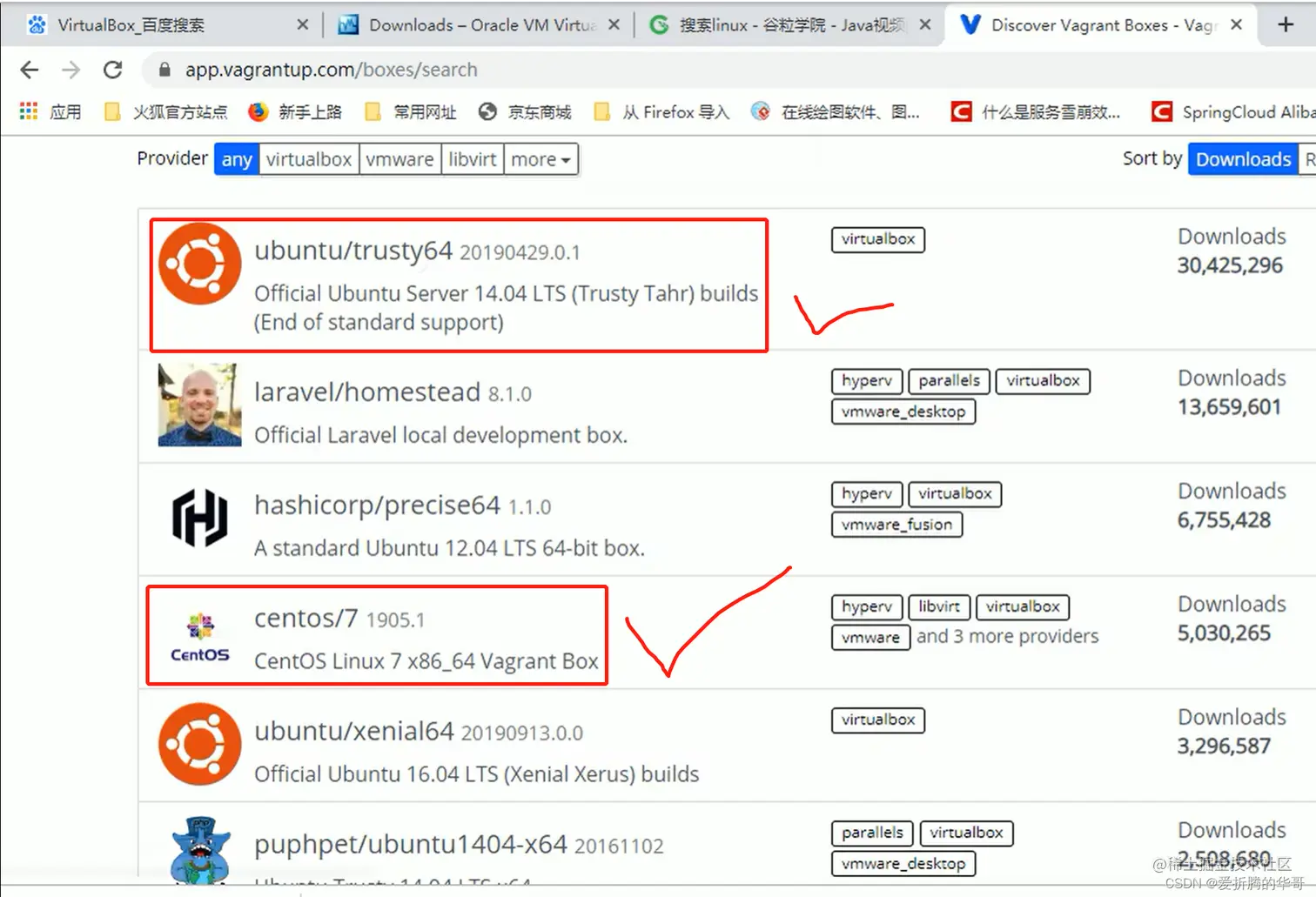Image resolution: width=1316 pixels, height=897 pixels.
Task: Open the 常用网址 bookmark folder
Action: click(x=410, y=111)
